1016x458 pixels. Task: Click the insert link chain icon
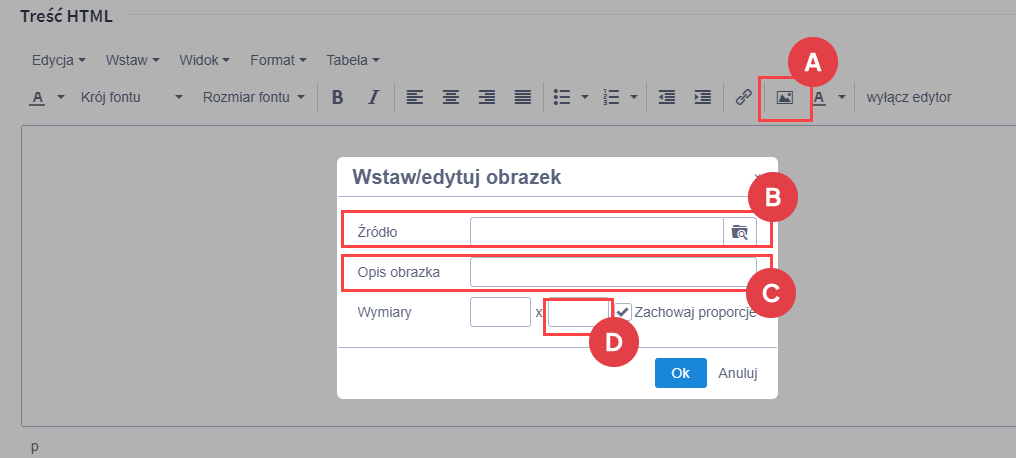click(743, 97)
